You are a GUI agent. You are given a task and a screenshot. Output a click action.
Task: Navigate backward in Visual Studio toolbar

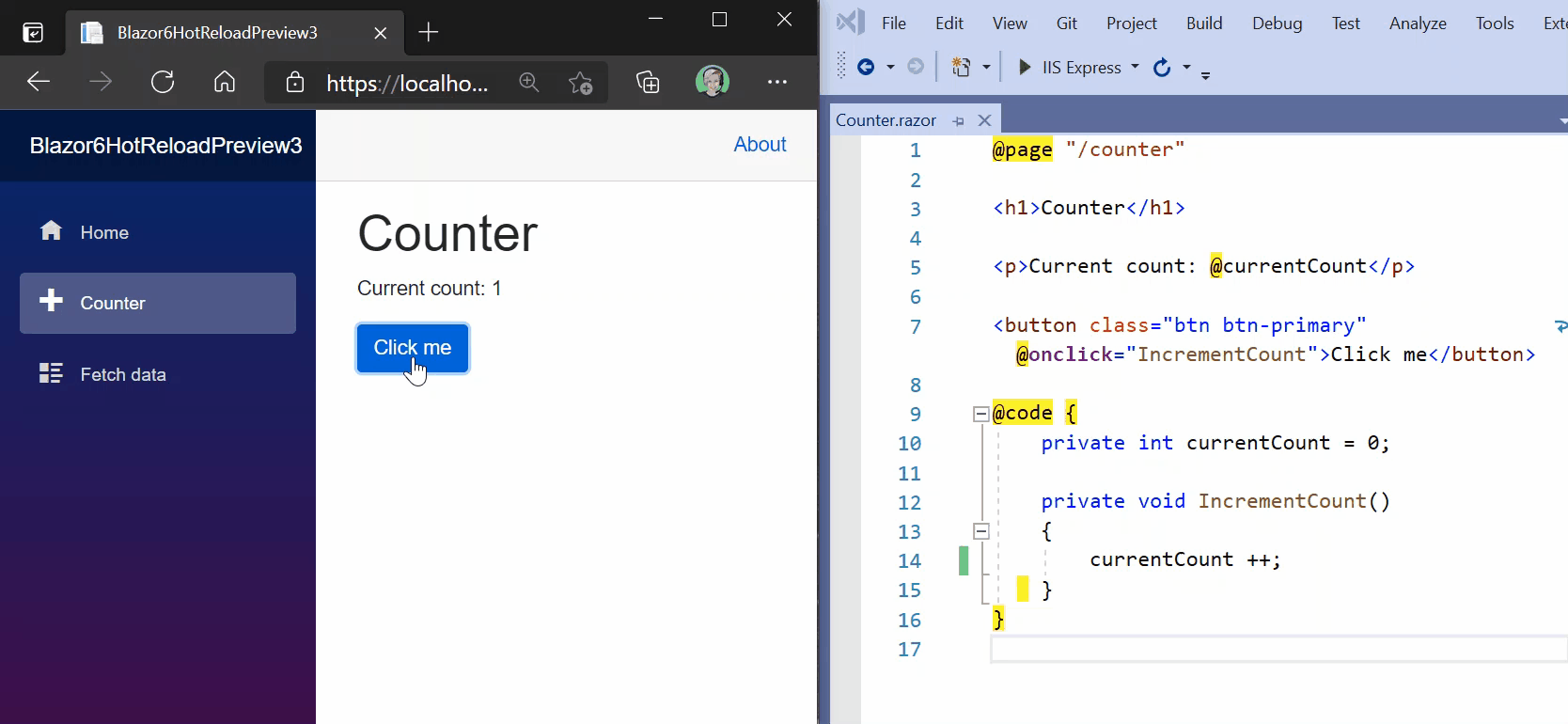point(866,67)
